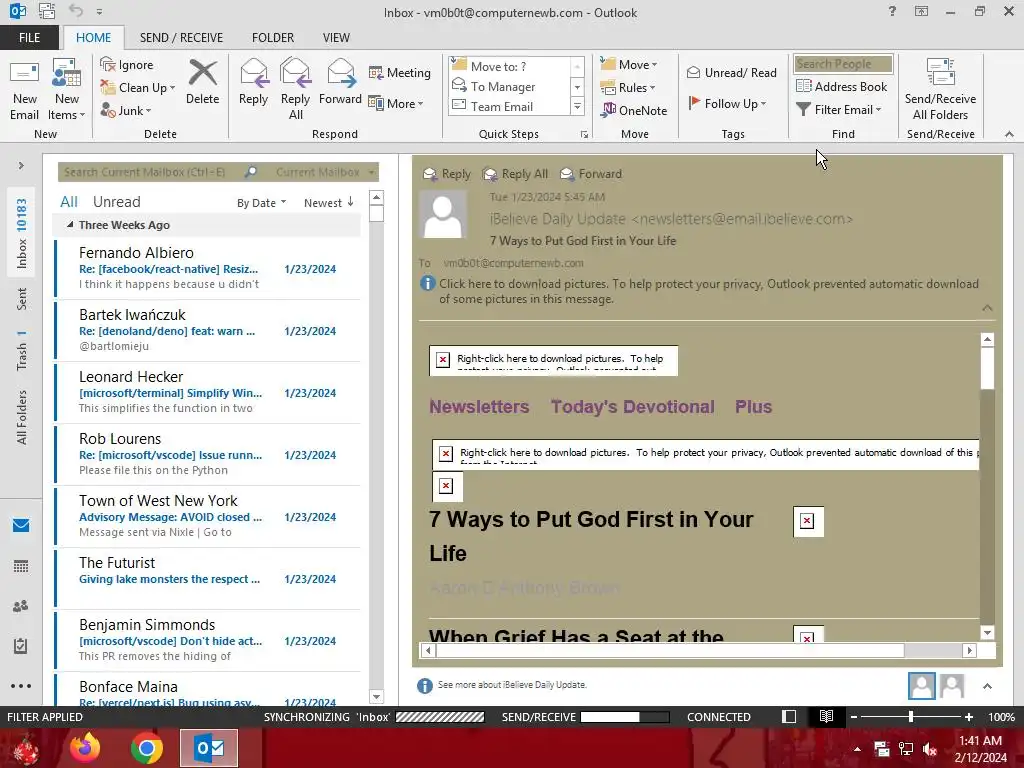Viewport: 1024px width, 768px height.
Task: Open the Trash folder
Action: (x=22, y=349)
